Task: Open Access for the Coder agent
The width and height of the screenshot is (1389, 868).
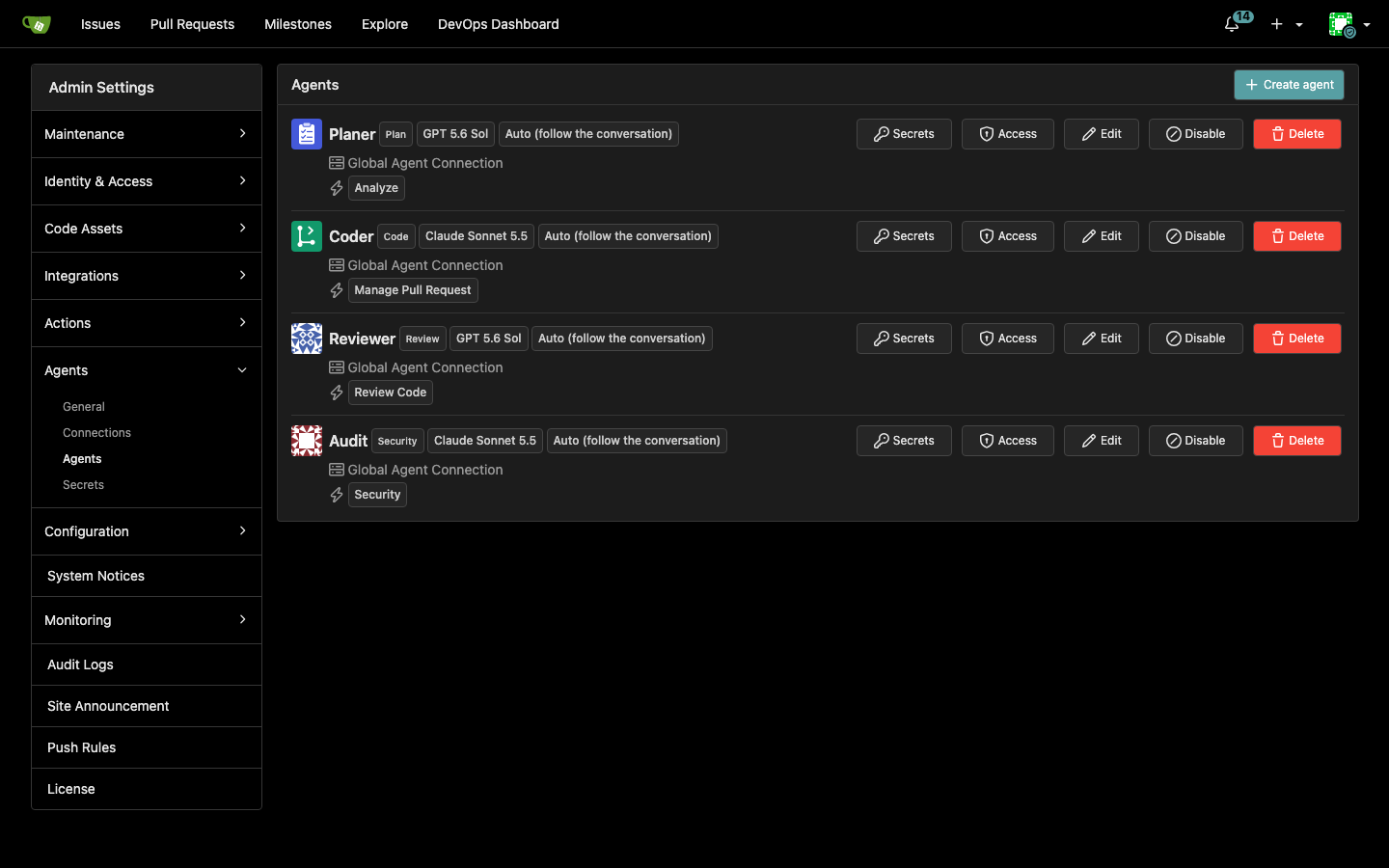Action: tap(1008, 236)
